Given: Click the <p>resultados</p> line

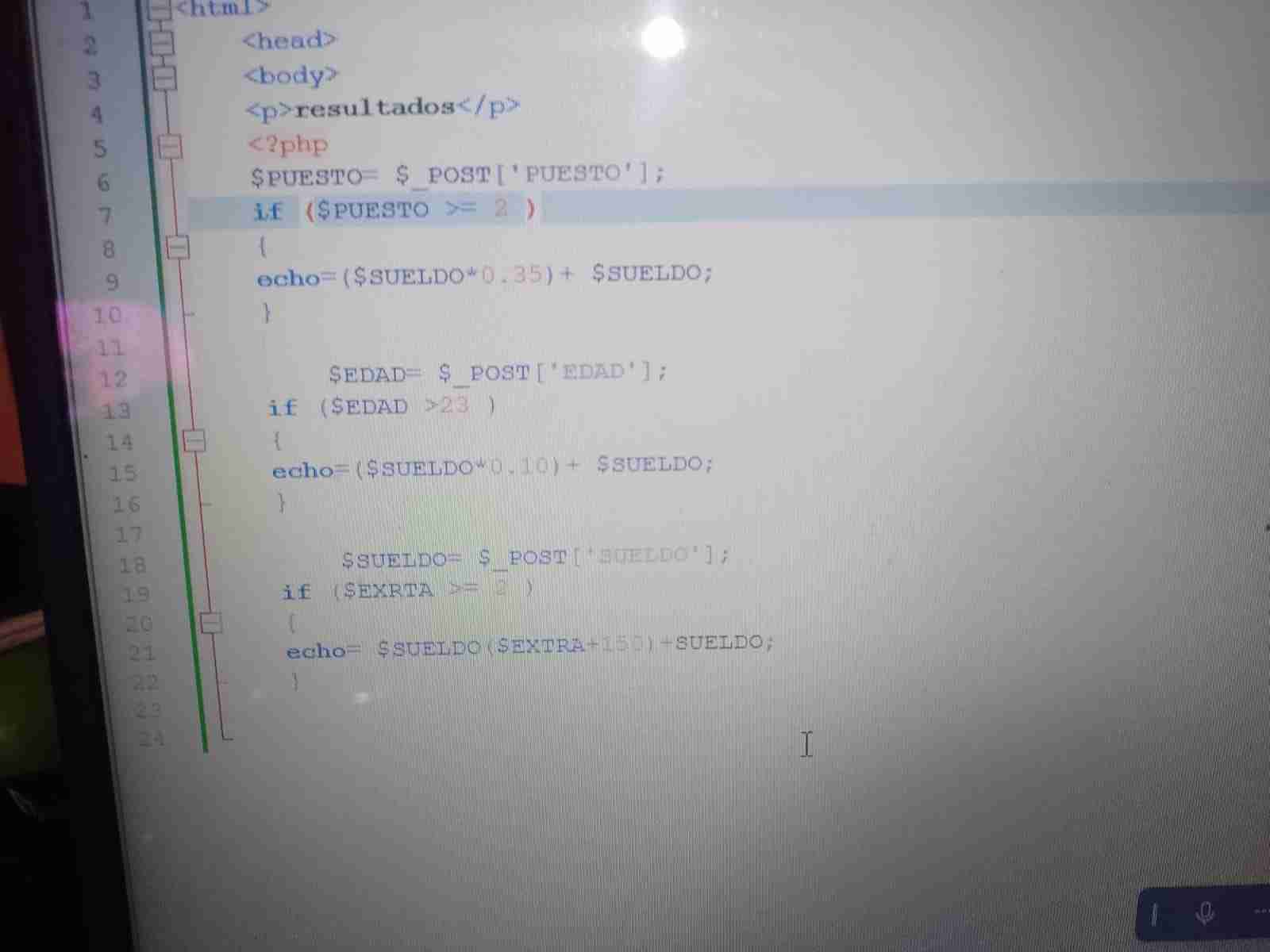Looking at the screenshot, I should (383, 108).
